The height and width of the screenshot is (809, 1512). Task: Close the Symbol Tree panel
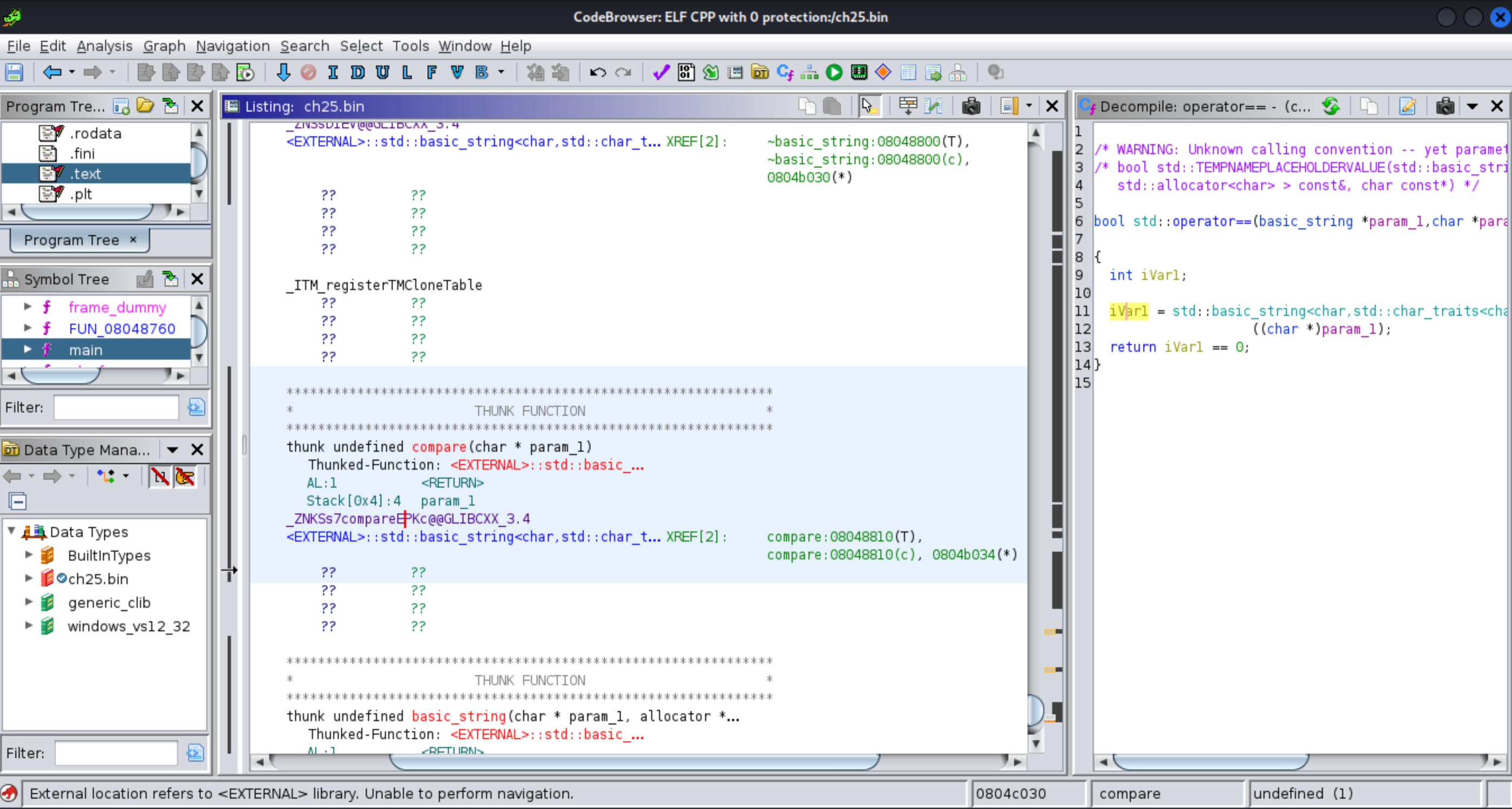197,278
